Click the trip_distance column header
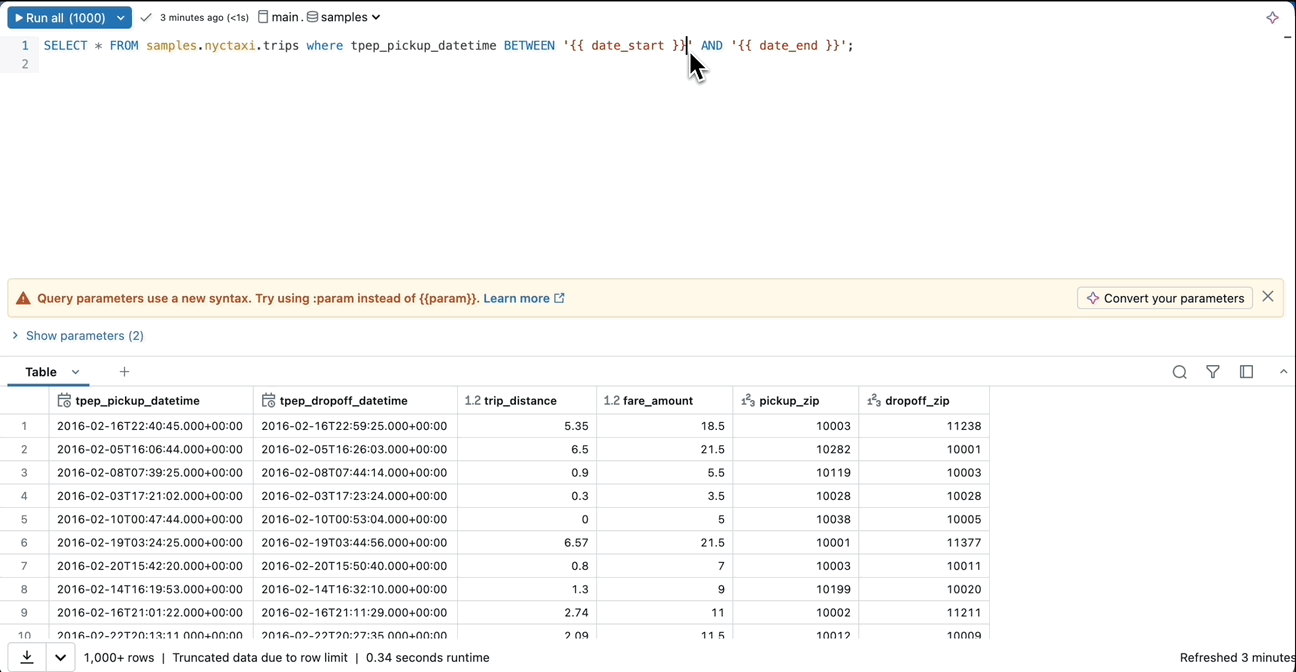This screenshot has height=672, width=1296. point(520,401)
